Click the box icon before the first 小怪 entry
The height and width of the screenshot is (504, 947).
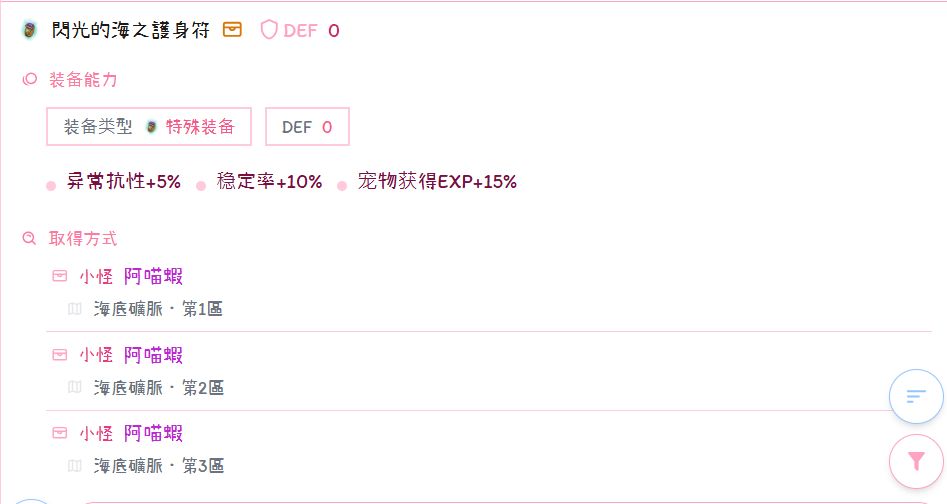coord(60,276)
